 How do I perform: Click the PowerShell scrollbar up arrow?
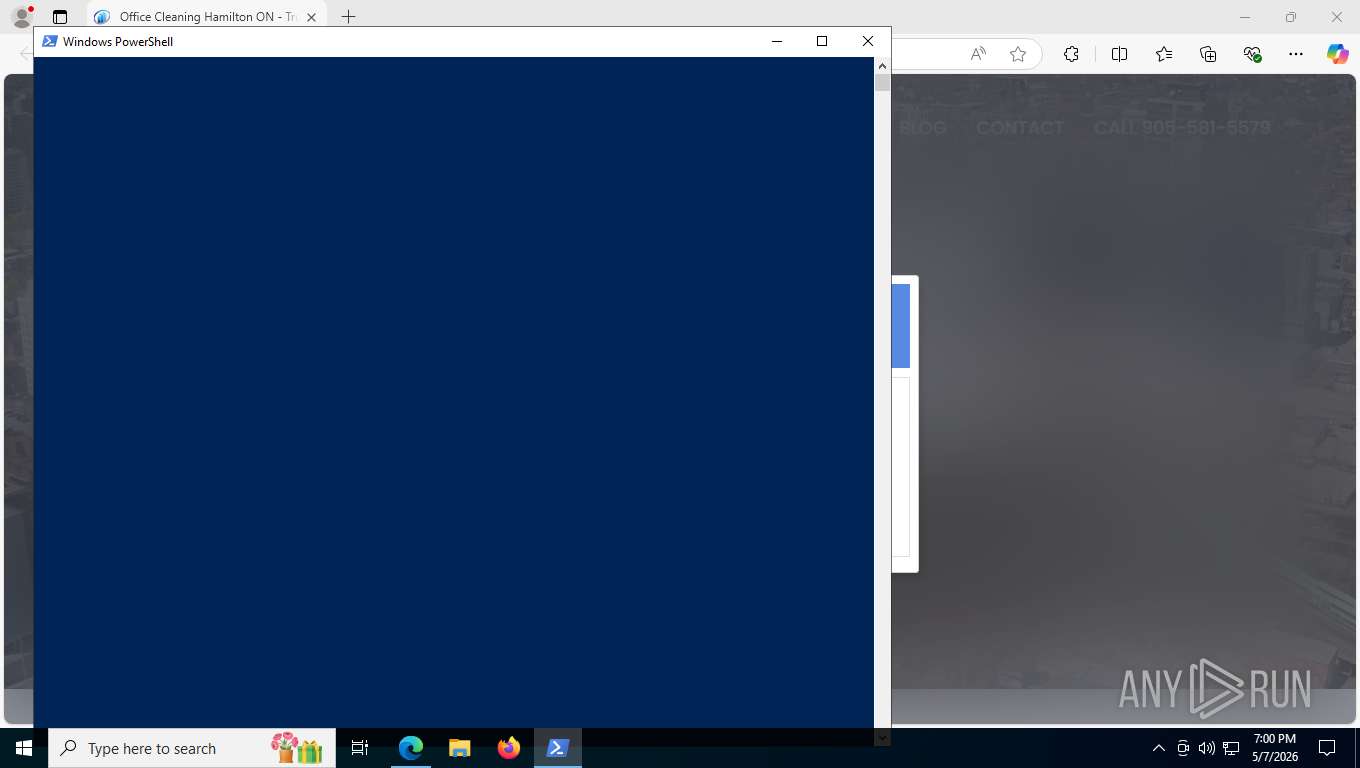(x=882, y=65)
